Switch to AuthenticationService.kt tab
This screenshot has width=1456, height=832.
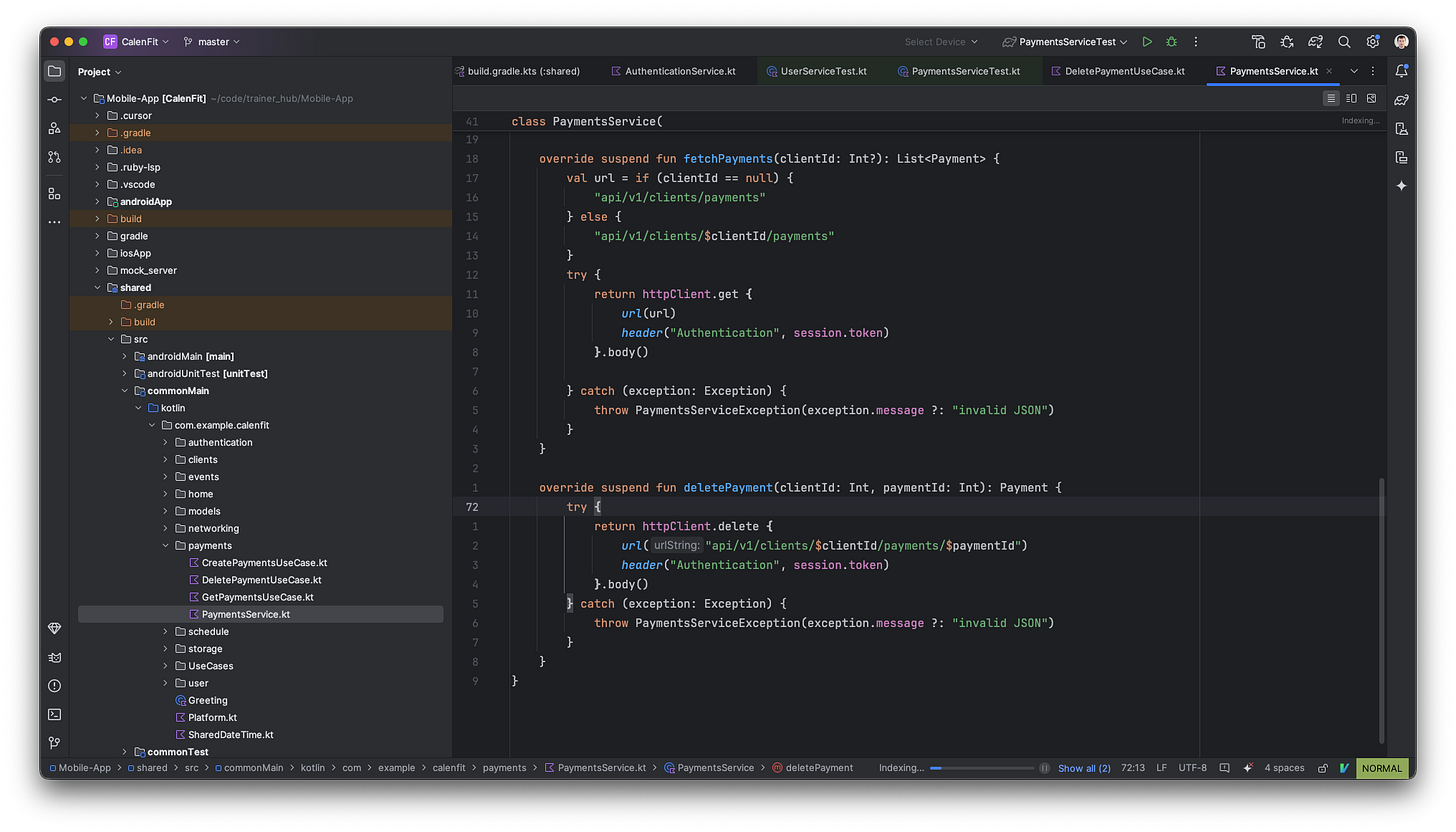(679, 71)
